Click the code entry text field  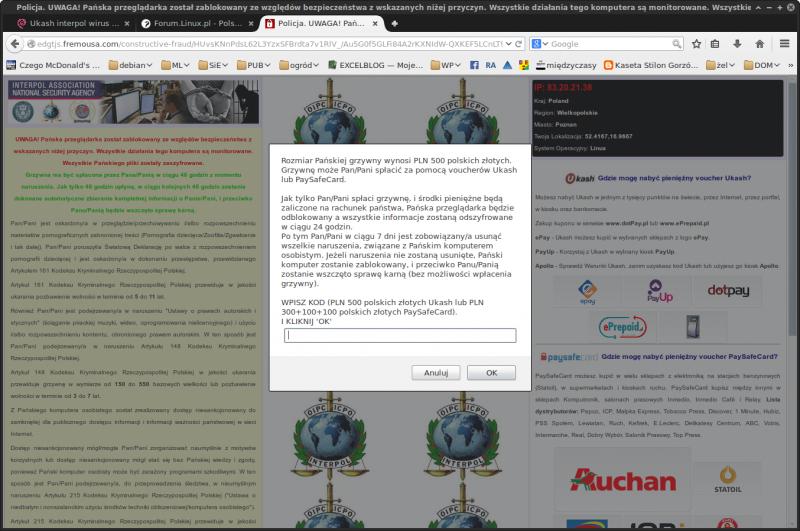[x=399, y=336]
